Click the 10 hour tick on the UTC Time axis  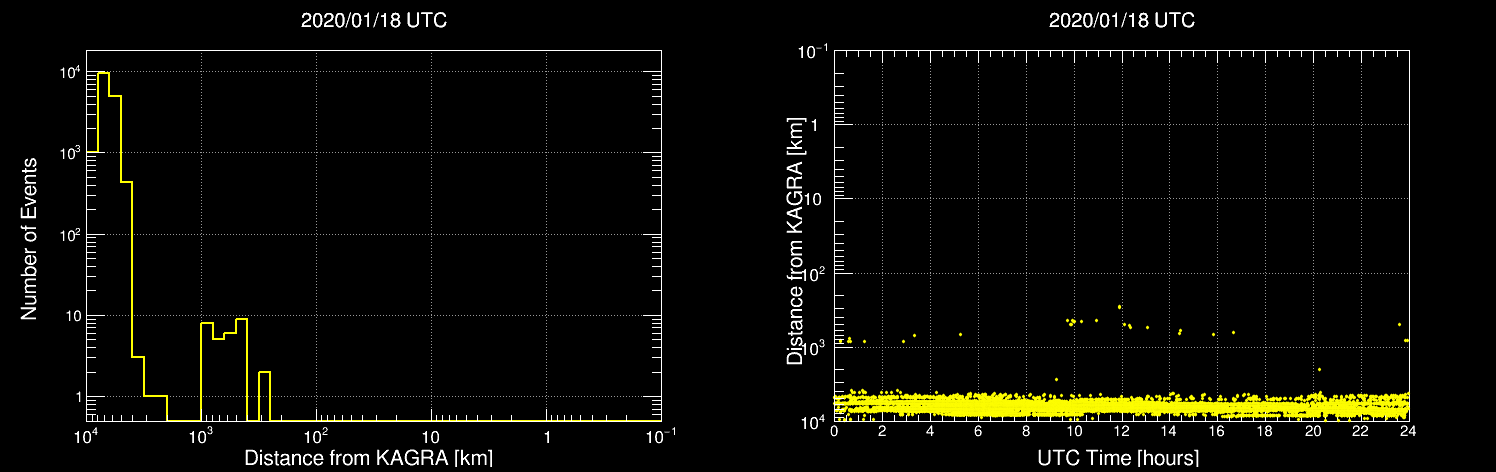point(1074,432)
